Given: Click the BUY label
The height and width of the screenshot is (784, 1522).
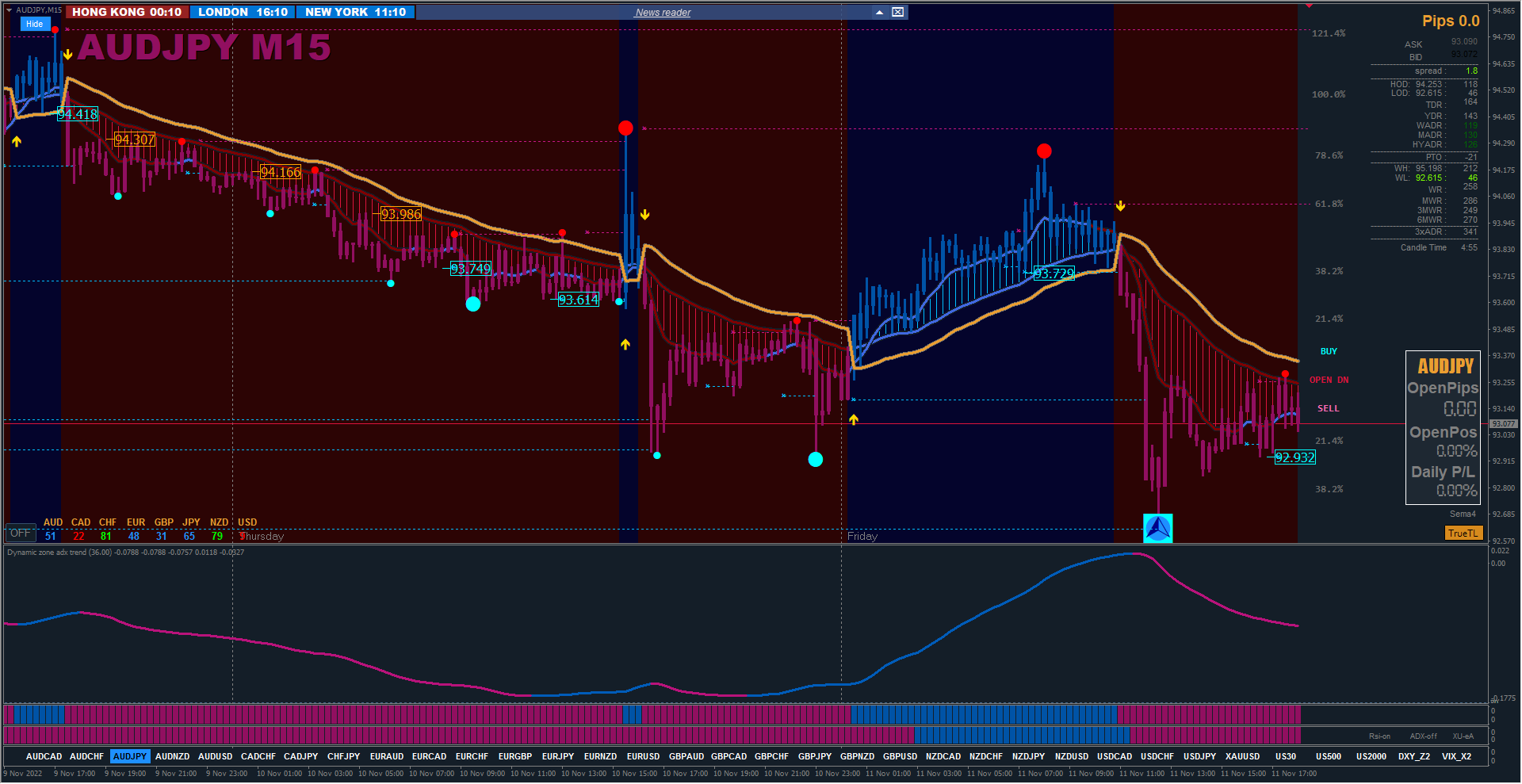Looking at the screenshot, I should pos(1329,351).
